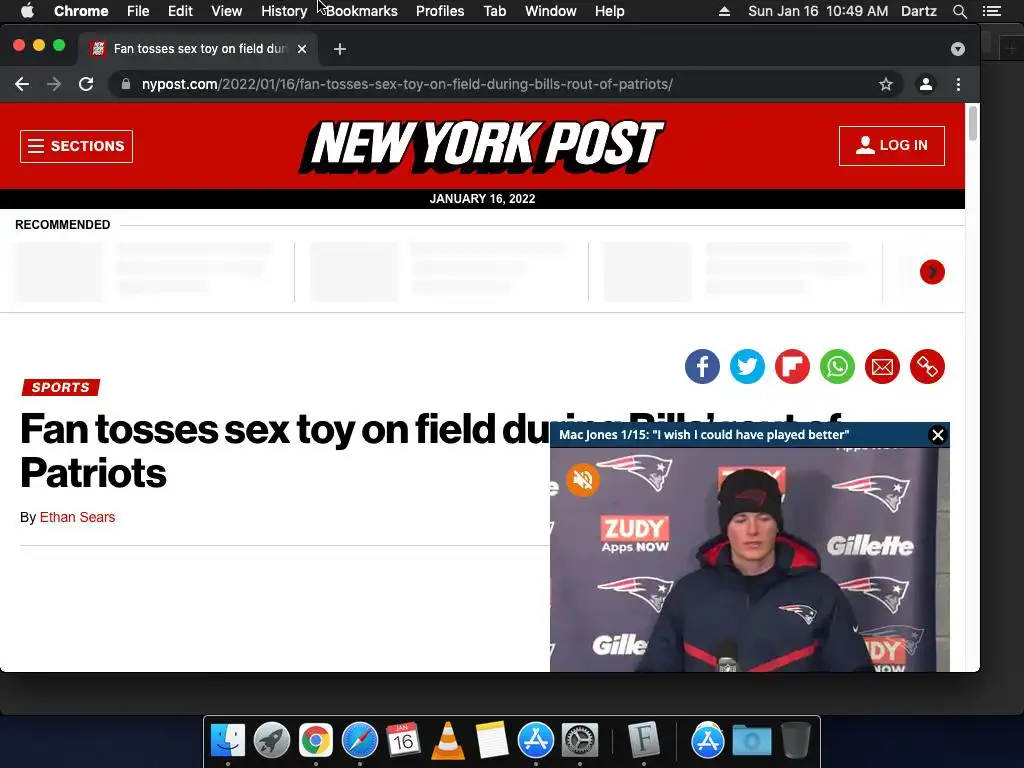Image resolution: width=1024 pixels, height=768 pixels.
Task: Share article via Flipboard icon
Action: click(x=792, y=366)
